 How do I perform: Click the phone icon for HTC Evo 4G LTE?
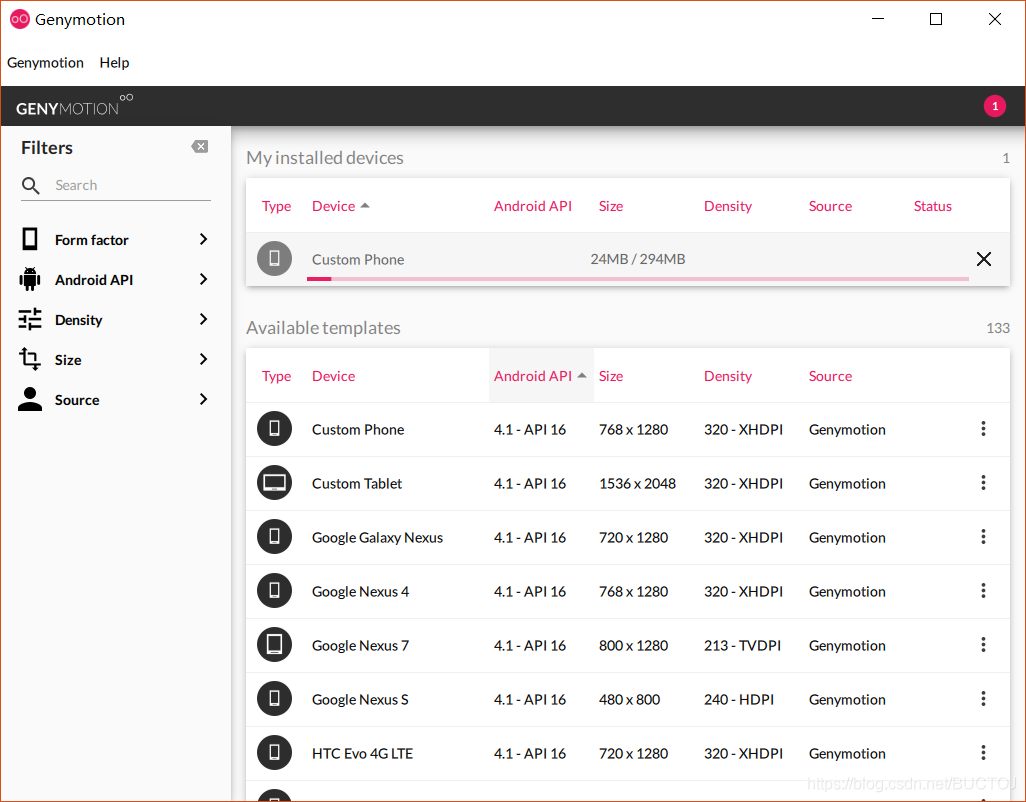(x=274, y=752)
